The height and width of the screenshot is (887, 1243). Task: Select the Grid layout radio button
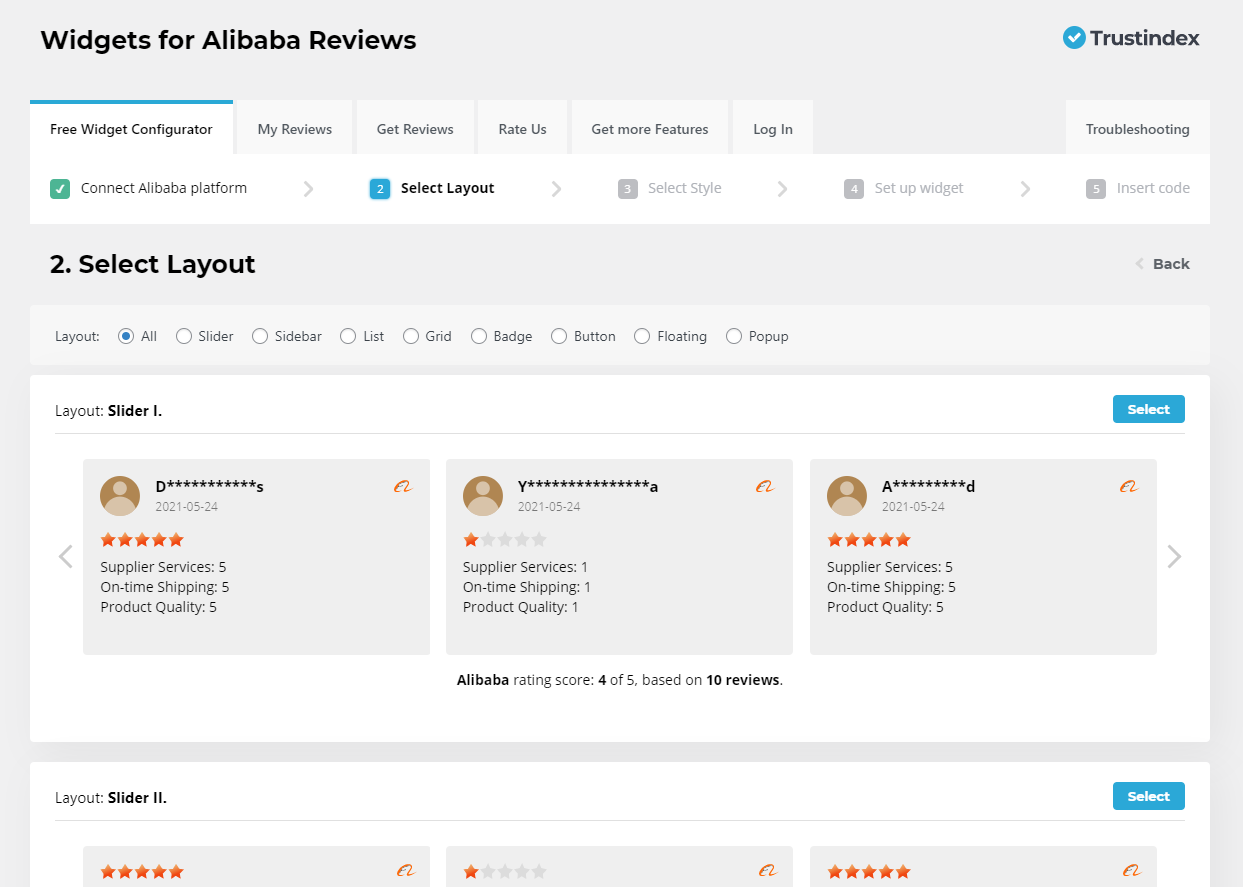[411, 336]
